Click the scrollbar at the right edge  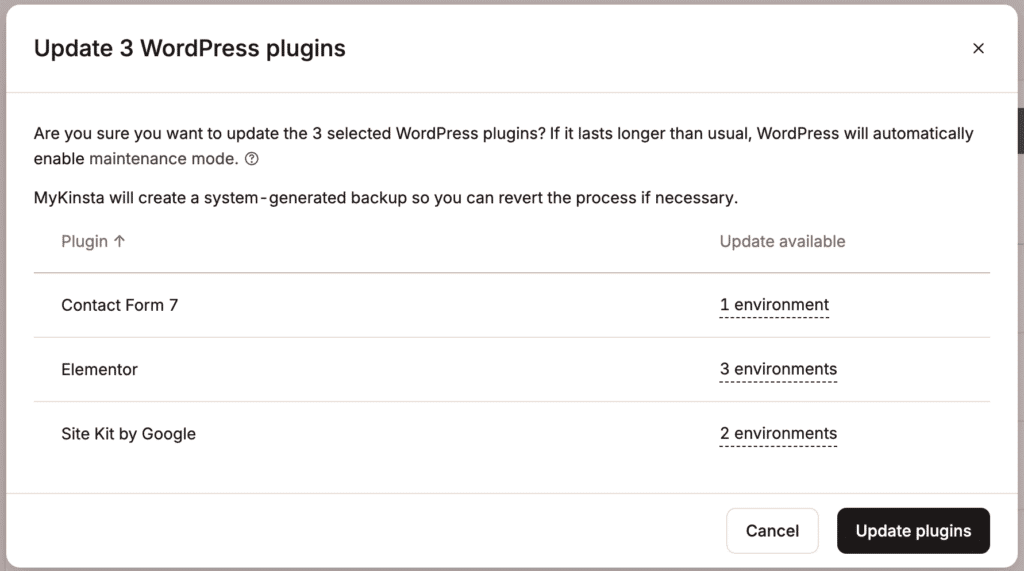[1020, 131]
